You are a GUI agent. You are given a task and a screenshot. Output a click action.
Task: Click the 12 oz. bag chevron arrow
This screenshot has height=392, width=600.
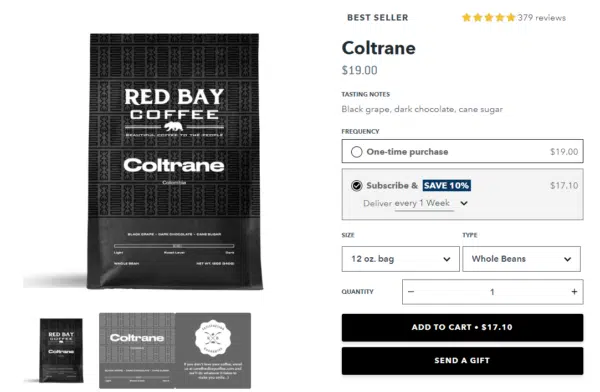tap(447, 259)
